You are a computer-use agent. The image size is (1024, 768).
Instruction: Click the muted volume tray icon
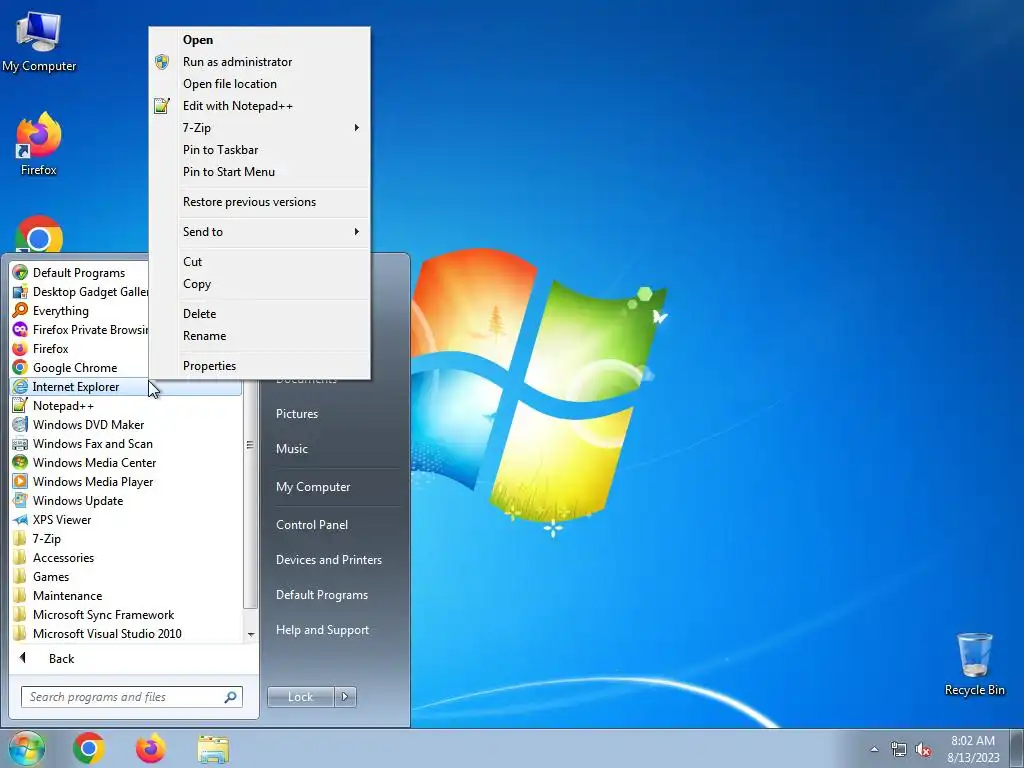coord(923,749)
